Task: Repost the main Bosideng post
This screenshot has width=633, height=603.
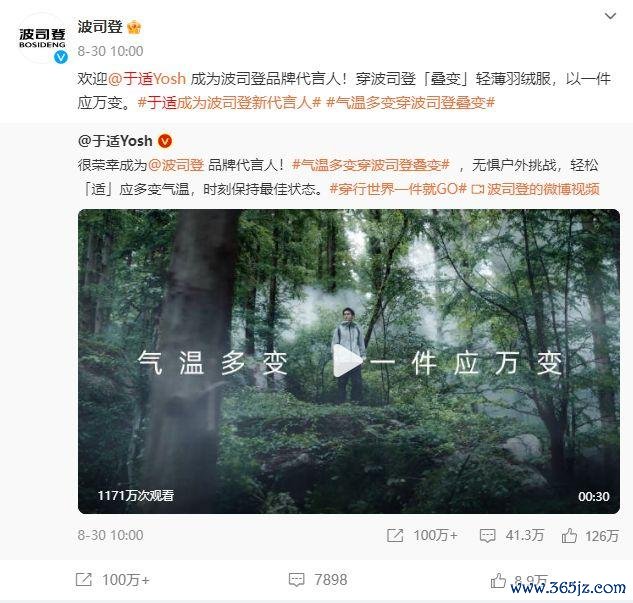Action: 84,580
